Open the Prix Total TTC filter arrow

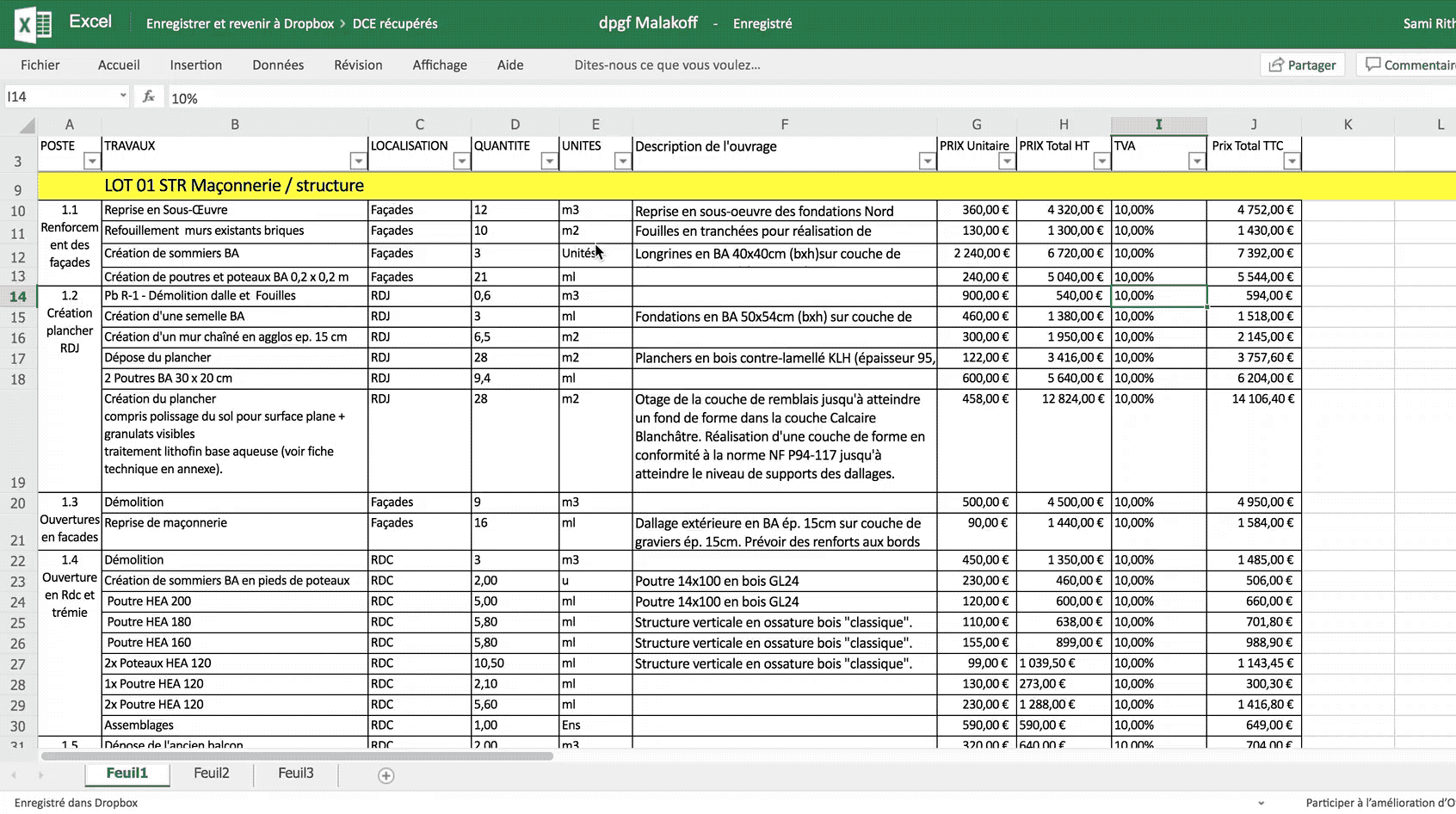click(1291, 162)
